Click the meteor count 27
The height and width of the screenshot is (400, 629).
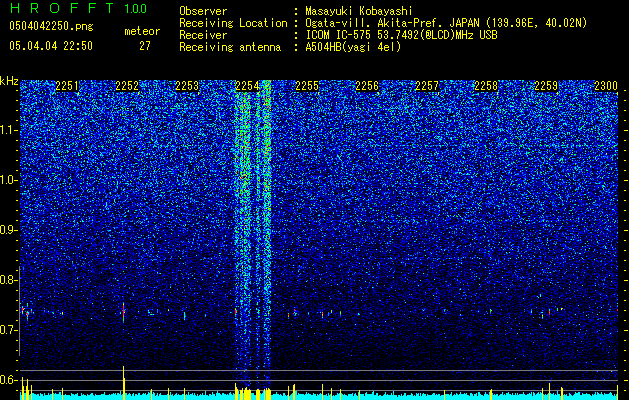tap(145, 46)
